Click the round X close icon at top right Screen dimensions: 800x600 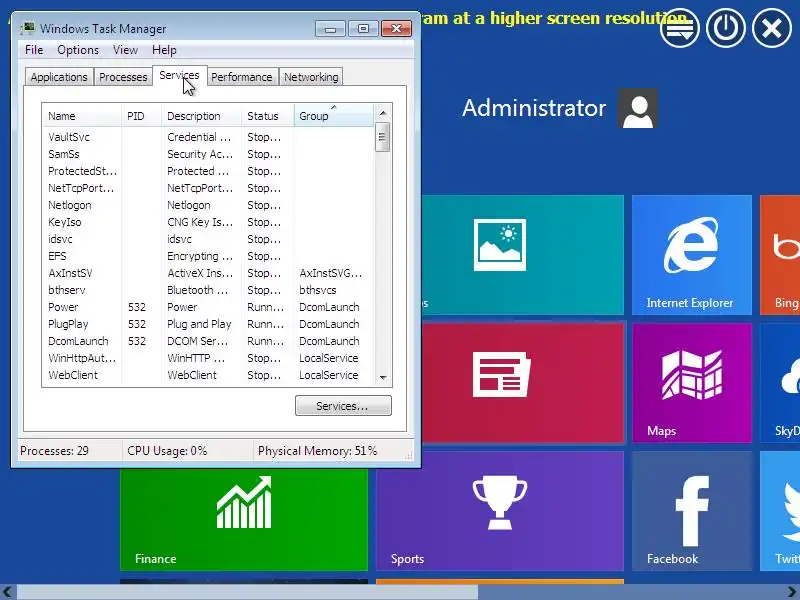click(771, 28)
